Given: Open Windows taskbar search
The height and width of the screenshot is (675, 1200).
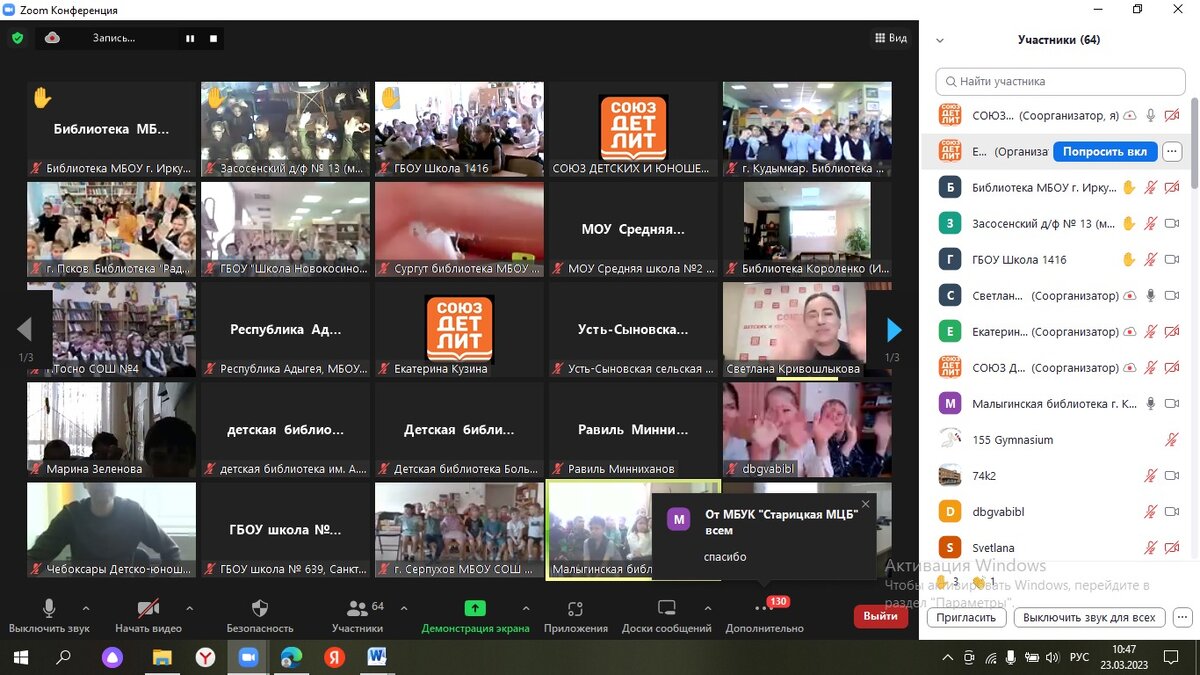Looking at the screenshot, I should point(63,657).
